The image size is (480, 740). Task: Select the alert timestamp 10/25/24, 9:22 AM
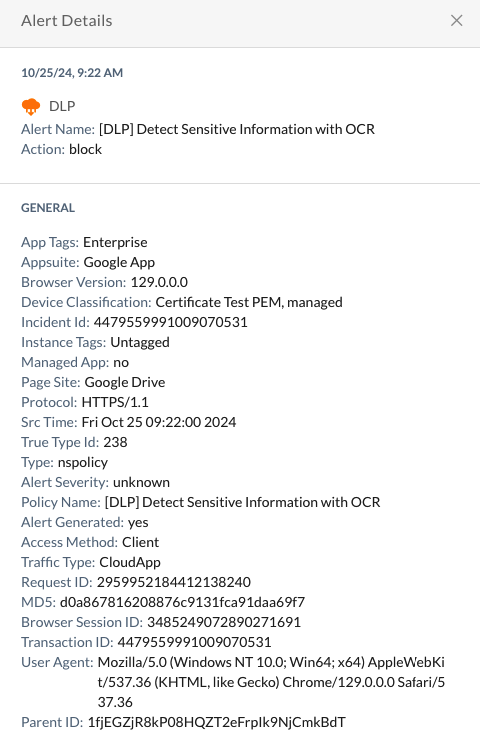[72, 73]
